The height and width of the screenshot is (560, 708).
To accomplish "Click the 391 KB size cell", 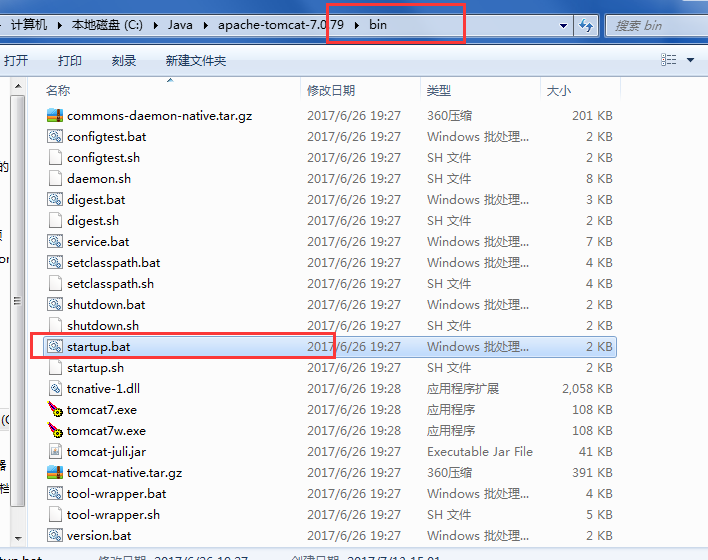I will click(x=592, y=473).
